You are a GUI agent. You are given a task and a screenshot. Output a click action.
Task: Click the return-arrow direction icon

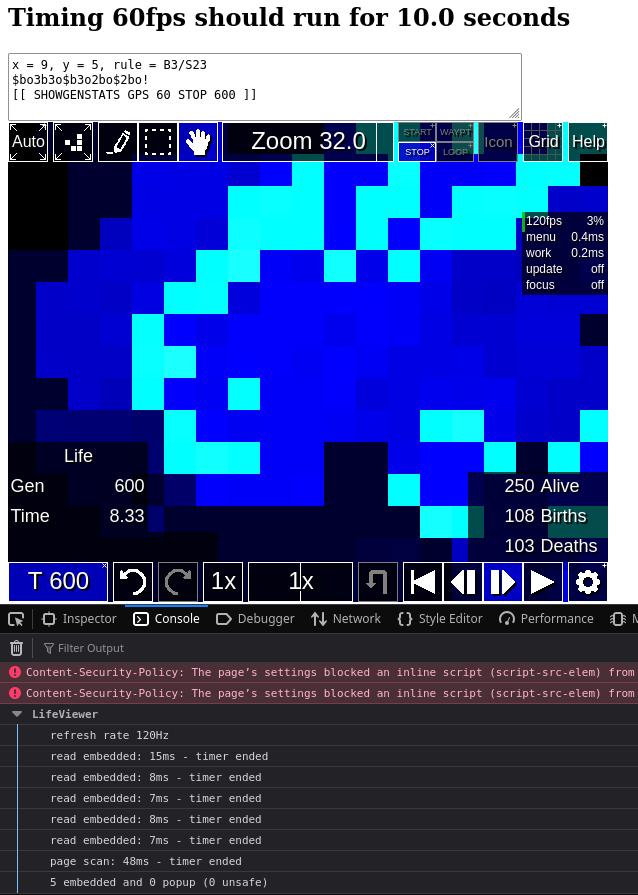coord(378,582)
